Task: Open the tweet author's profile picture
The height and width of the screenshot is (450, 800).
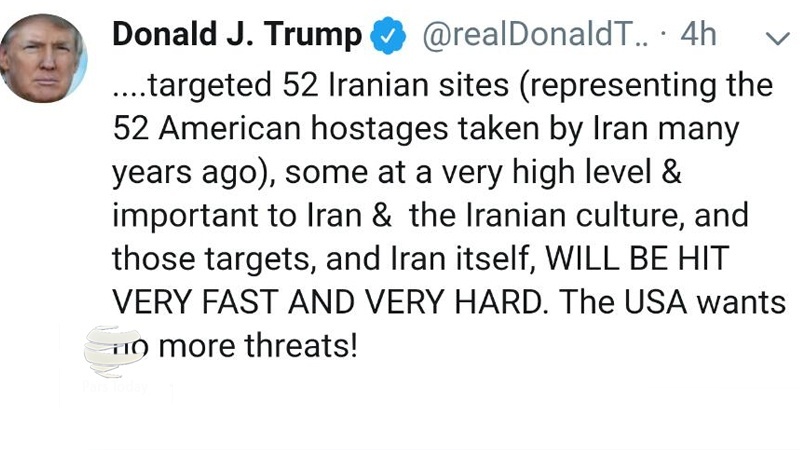Action: click(49, 57)
